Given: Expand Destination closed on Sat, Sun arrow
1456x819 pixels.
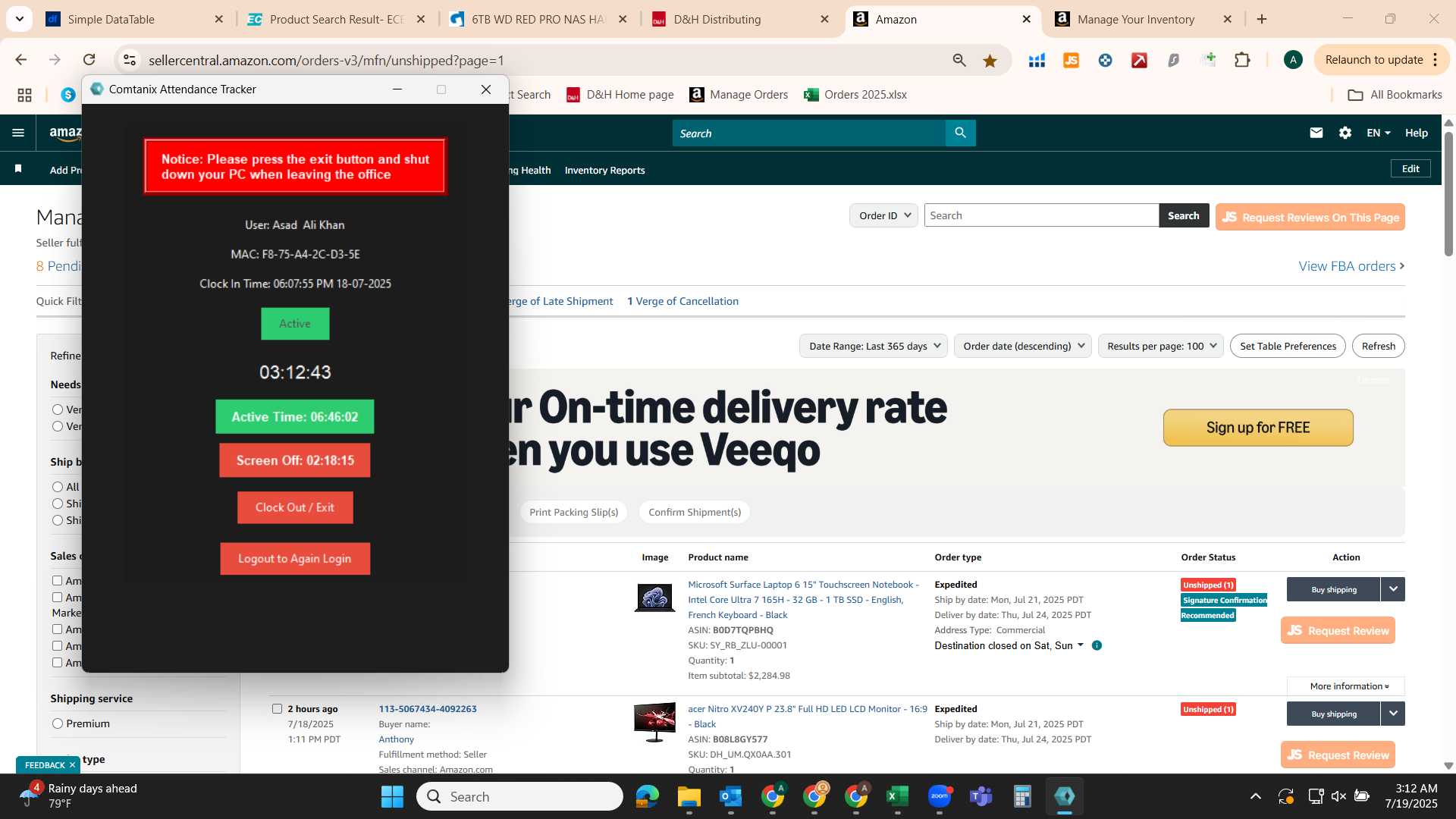Looking at the screenshot, I should click(x=1081, y=645).
